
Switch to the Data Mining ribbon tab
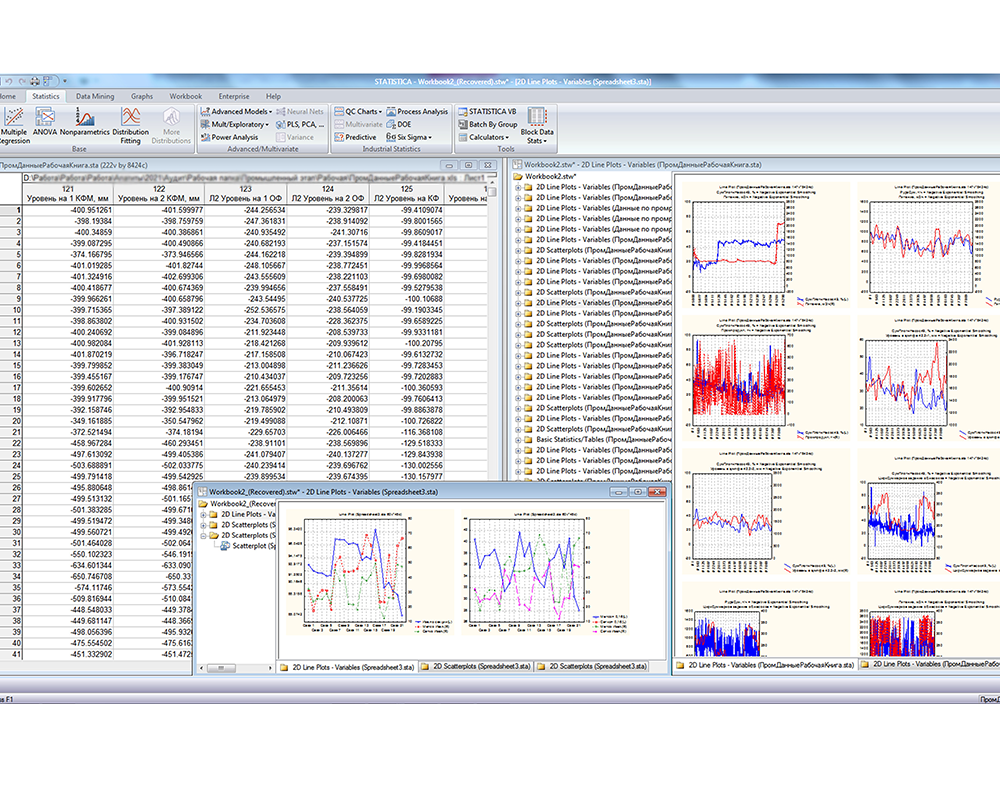click(94, 96)
